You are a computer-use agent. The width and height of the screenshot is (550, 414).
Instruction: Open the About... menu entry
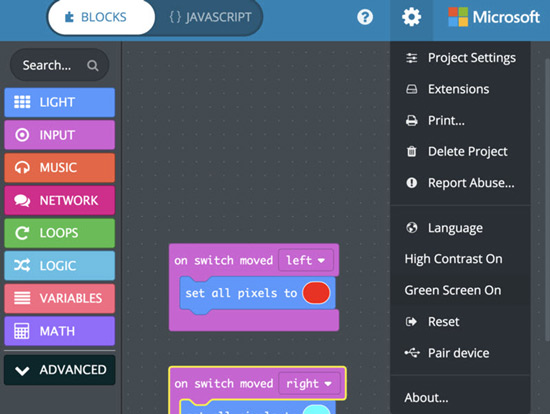point(460,398)
